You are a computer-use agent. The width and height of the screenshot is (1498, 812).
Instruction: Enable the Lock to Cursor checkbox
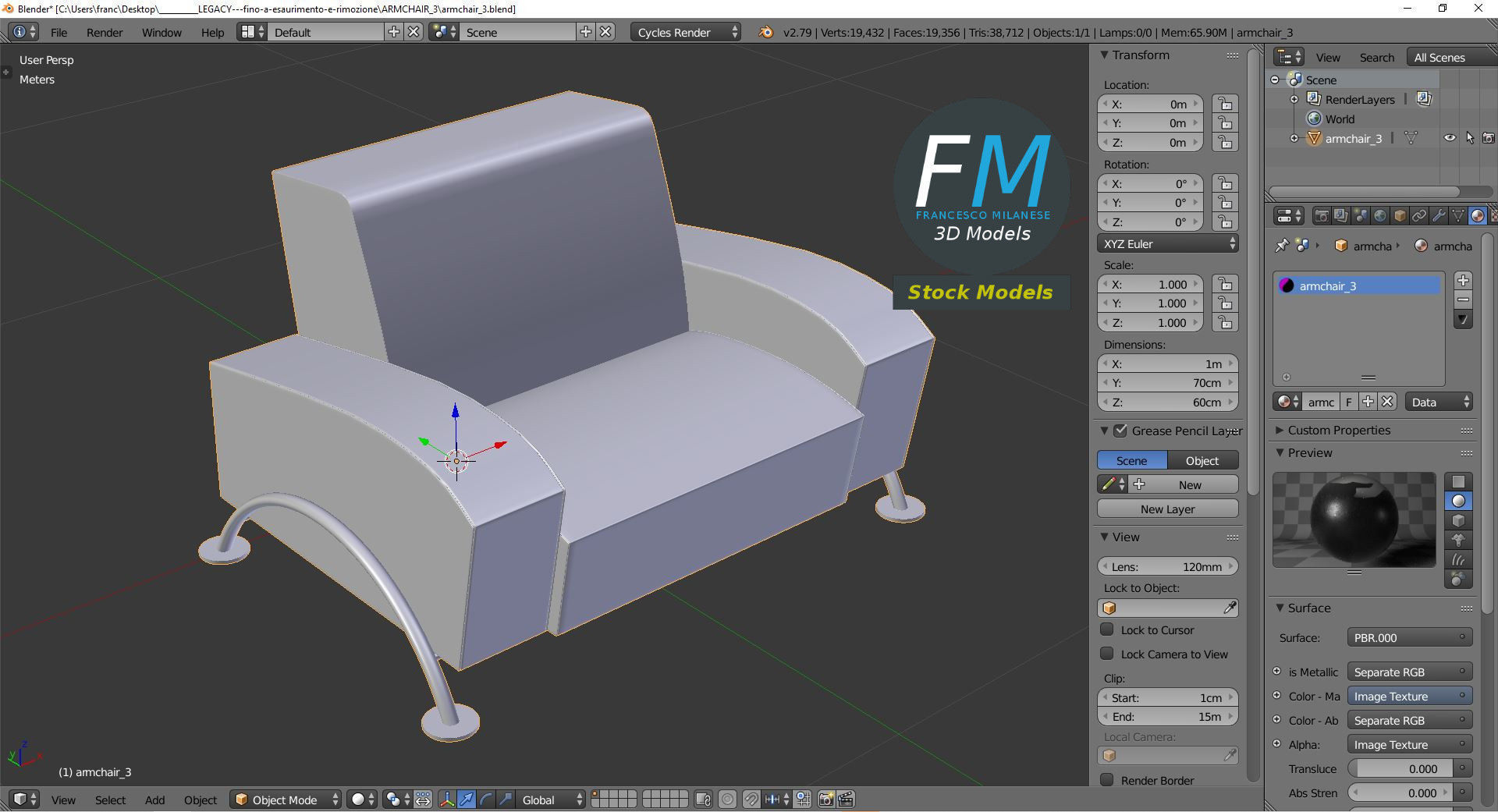(x=1106, y=629)
